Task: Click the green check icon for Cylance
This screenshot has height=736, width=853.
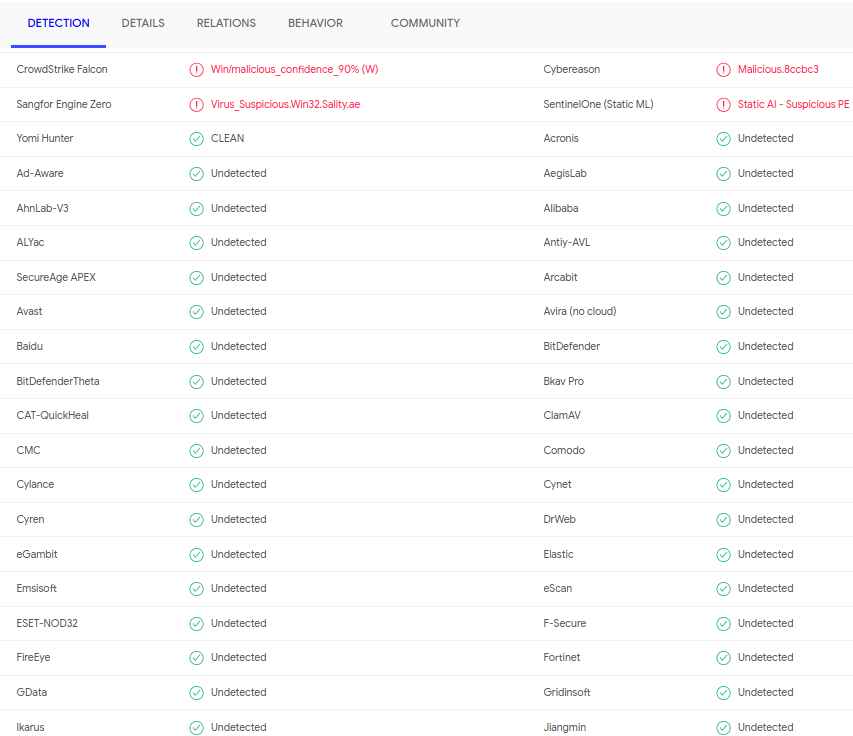Action: click(x=196, y=485)
